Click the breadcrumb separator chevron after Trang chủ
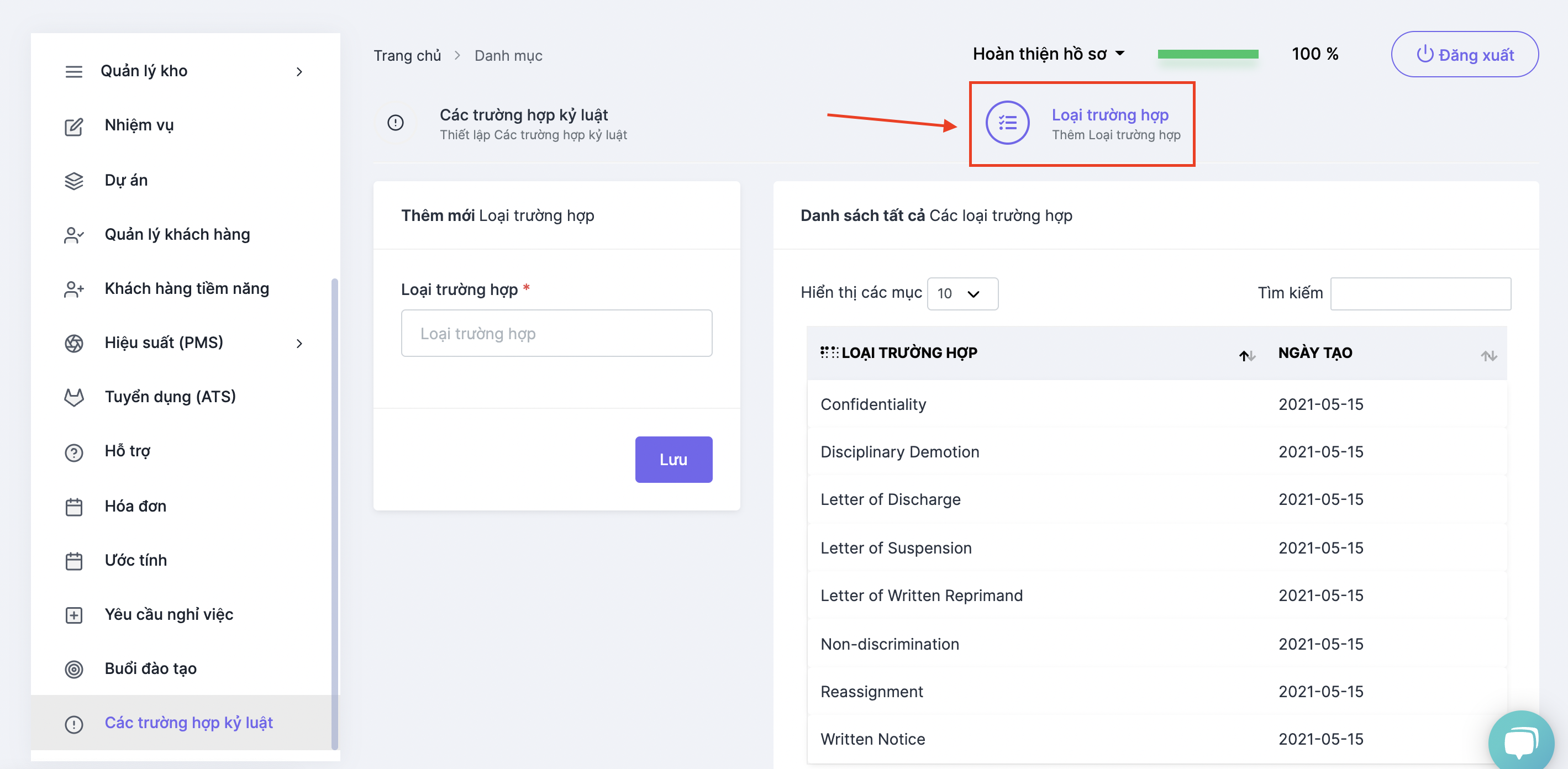 pos(457,55)
